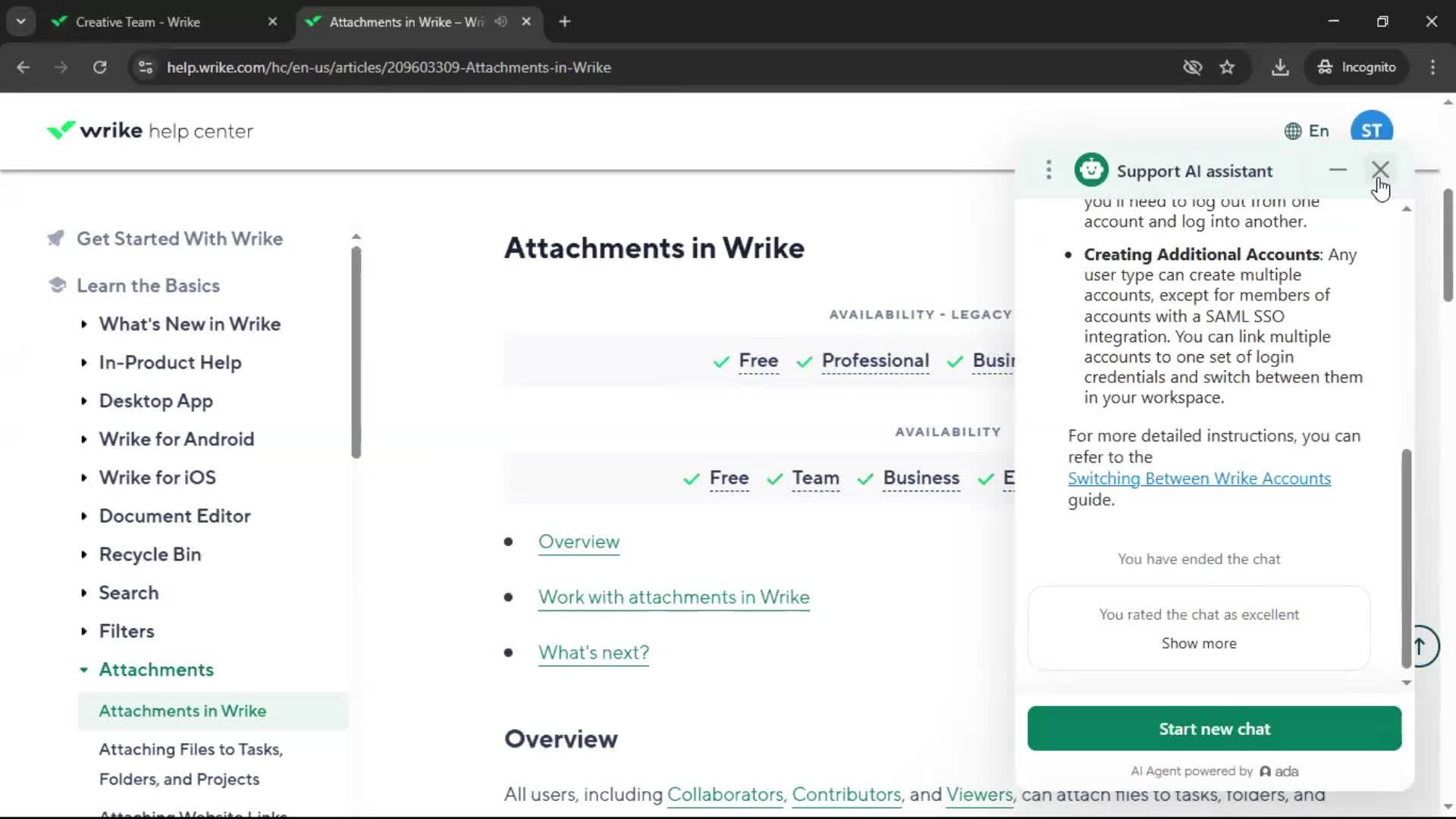Screen dimensions: 1456x819
Task: Click Free under Availability - Legacy
Action: [758, 361]
